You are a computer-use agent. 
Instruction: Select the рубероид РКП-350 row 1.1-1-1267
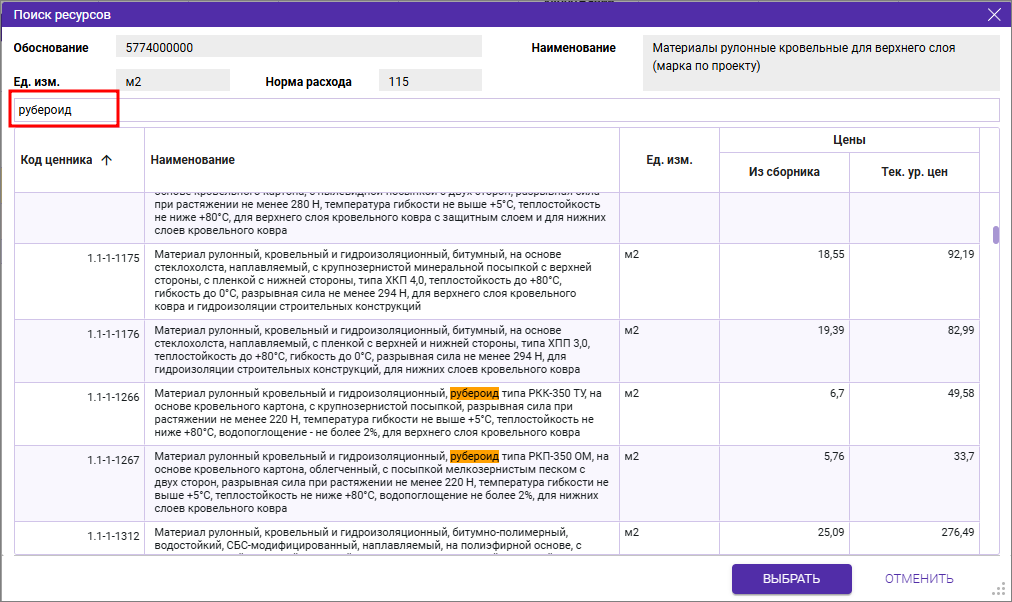click(380, 483)
